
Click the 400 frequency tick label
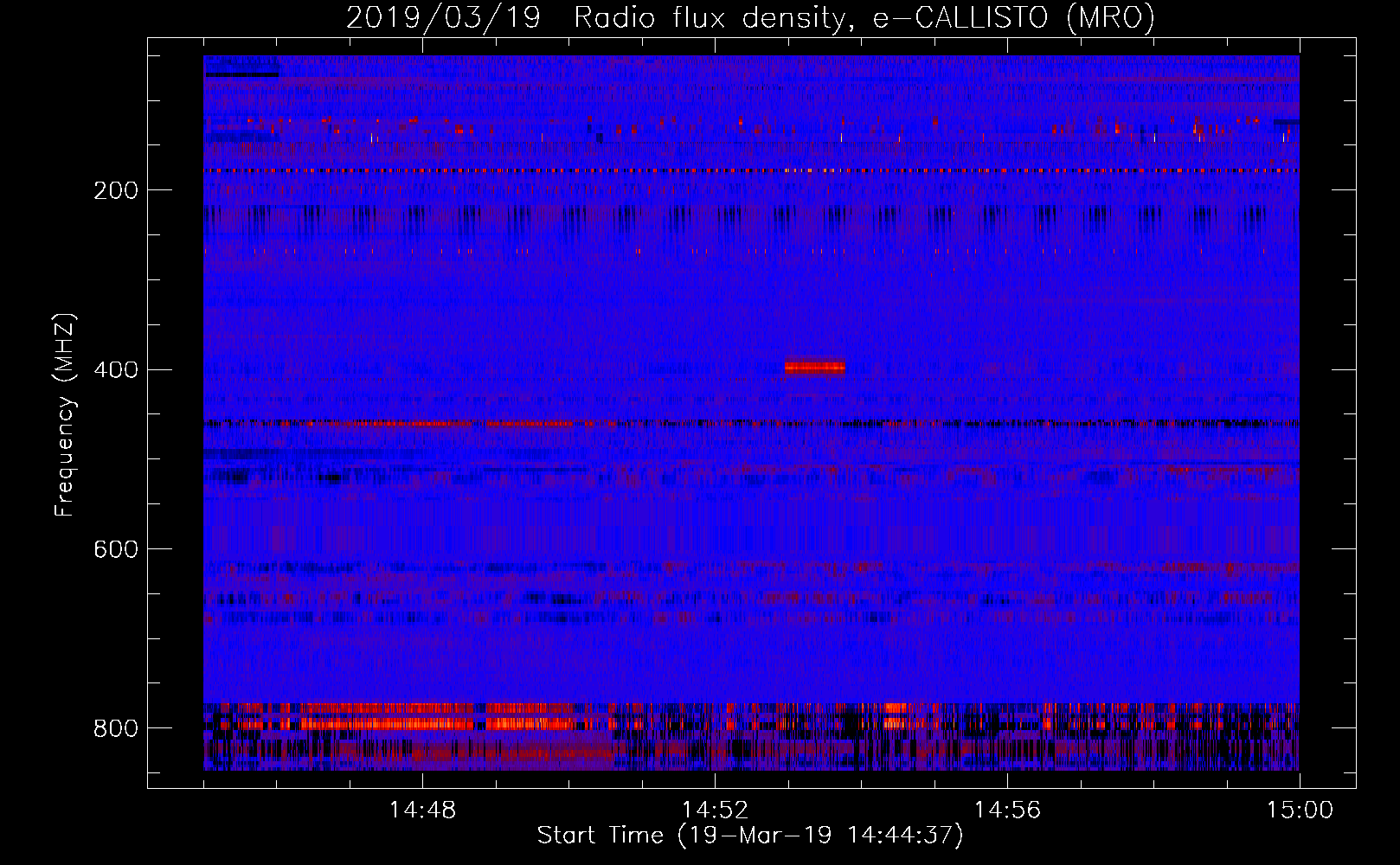point(116,370)
